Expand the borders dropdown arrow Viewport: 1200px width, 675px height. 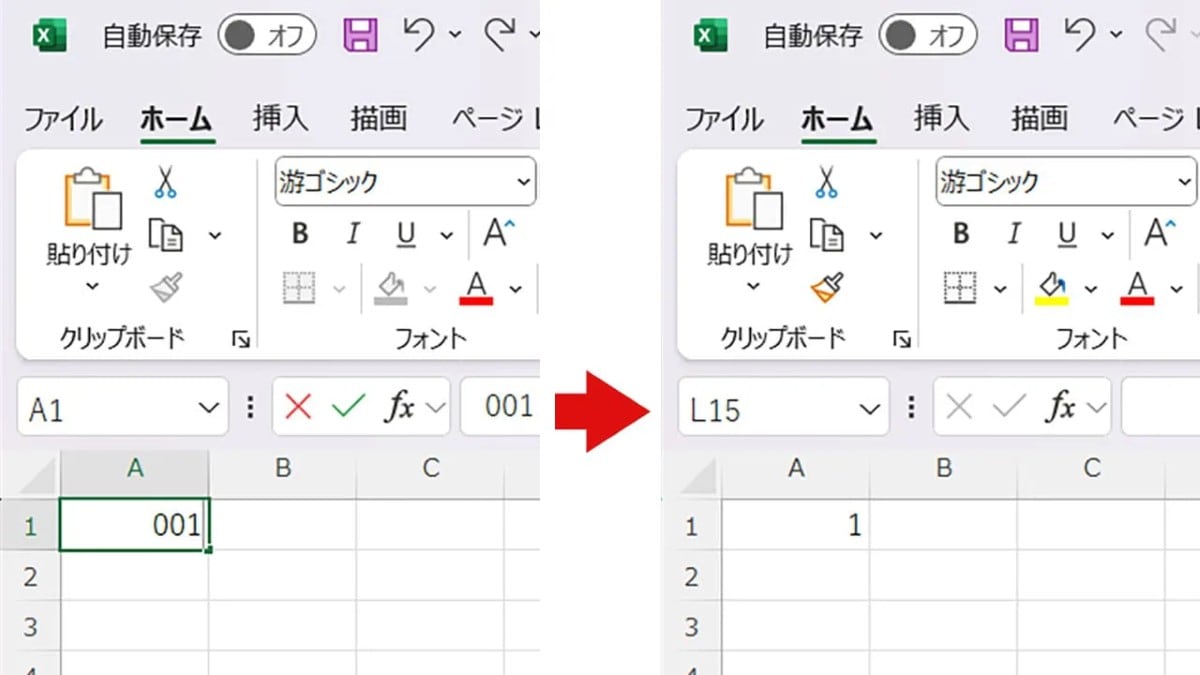[338, 288]
